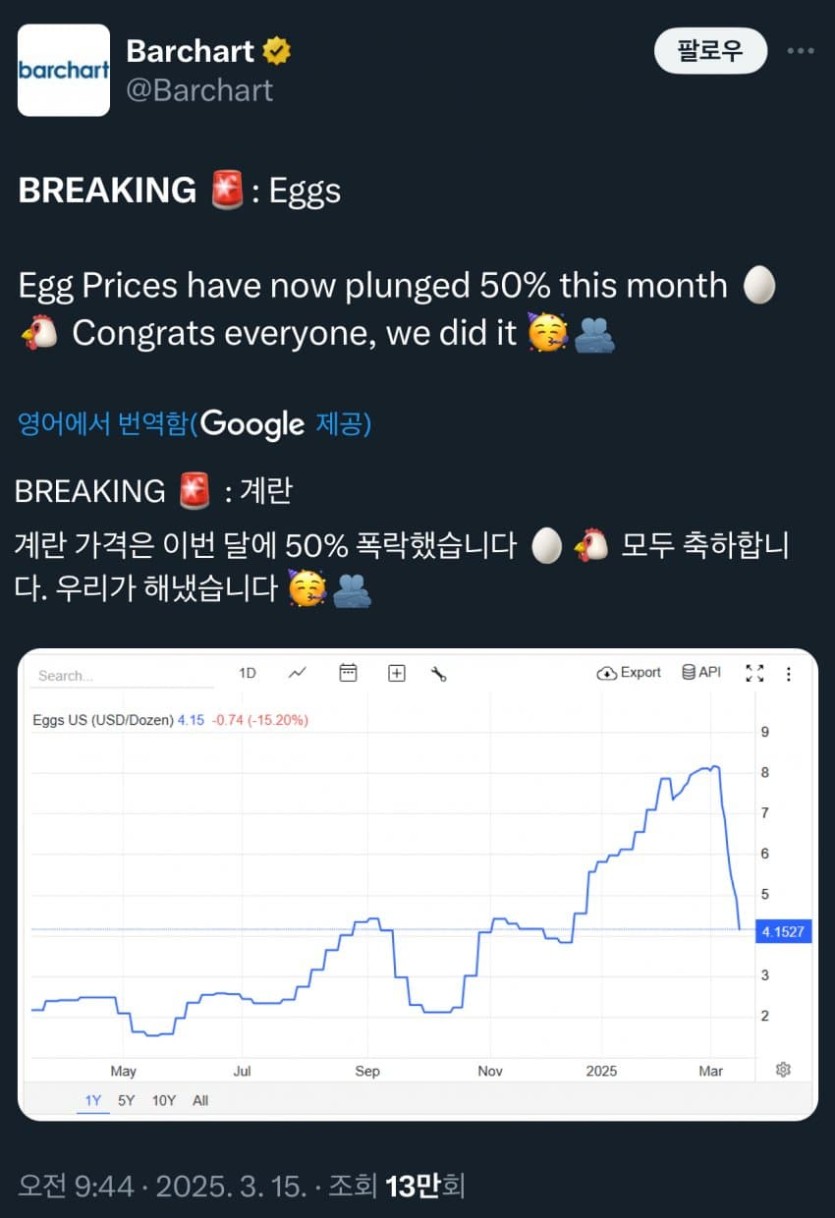
Task: Click the plus compare icon
Action: 397,673
